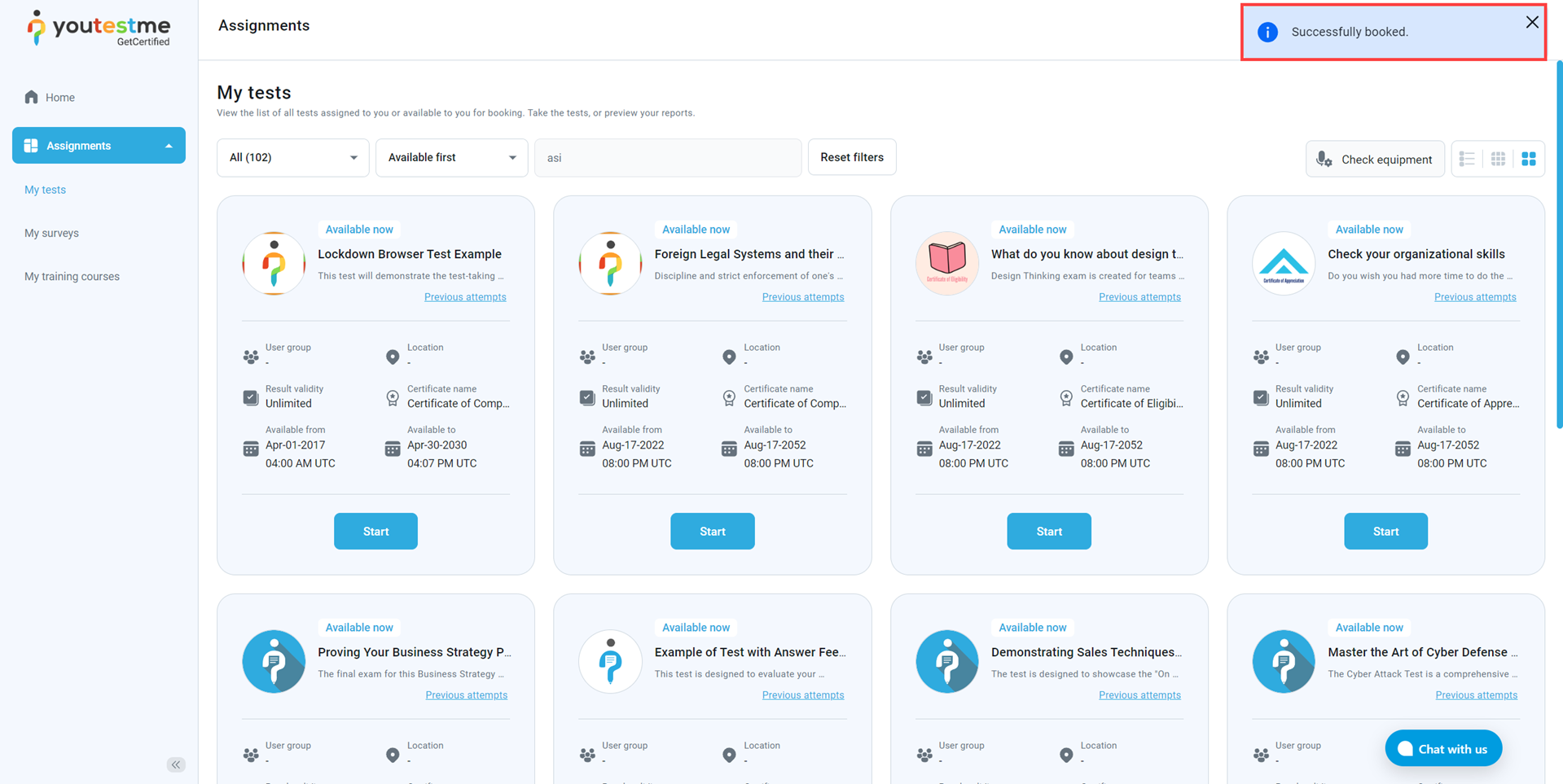Open the Available first sort dropdown

[x=451, y=158]
